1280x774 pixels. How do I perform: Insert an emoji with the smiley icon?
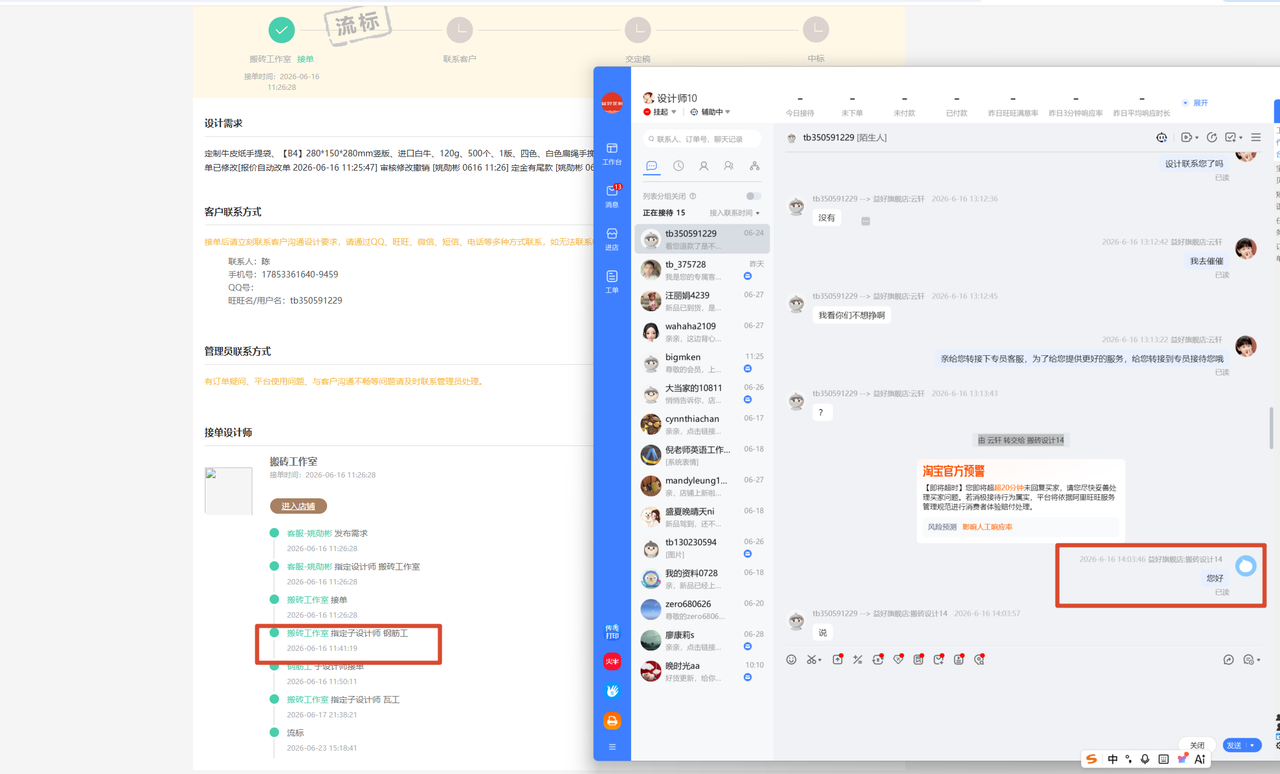791,660
